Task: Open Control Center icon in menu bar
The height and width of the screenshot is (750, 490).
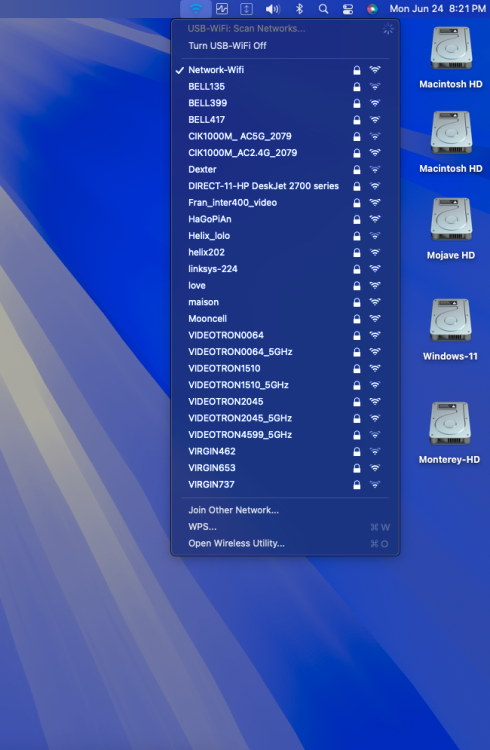Action: pyautogui.click(x=348, y=9)
